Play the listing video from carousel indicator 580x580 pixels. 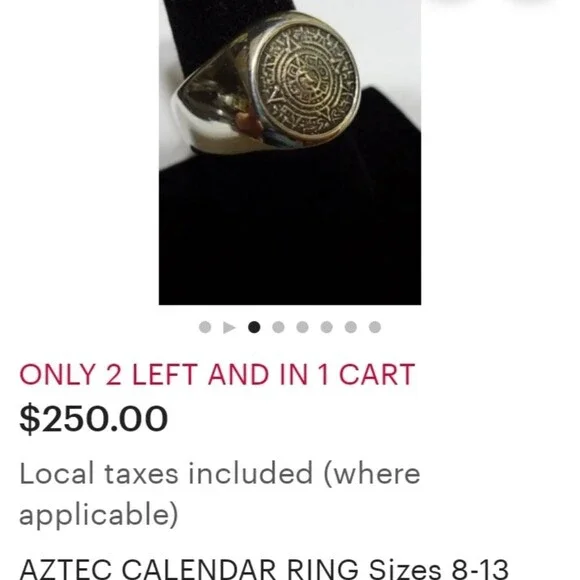tap(229, 327)
